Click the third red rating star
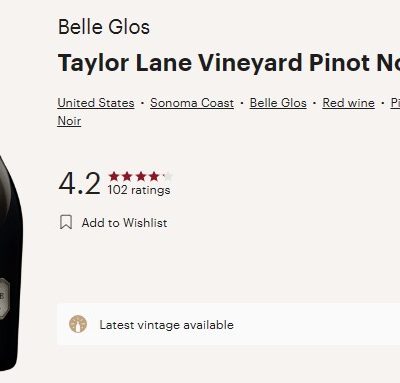400x383 pixels. [141, 176]
